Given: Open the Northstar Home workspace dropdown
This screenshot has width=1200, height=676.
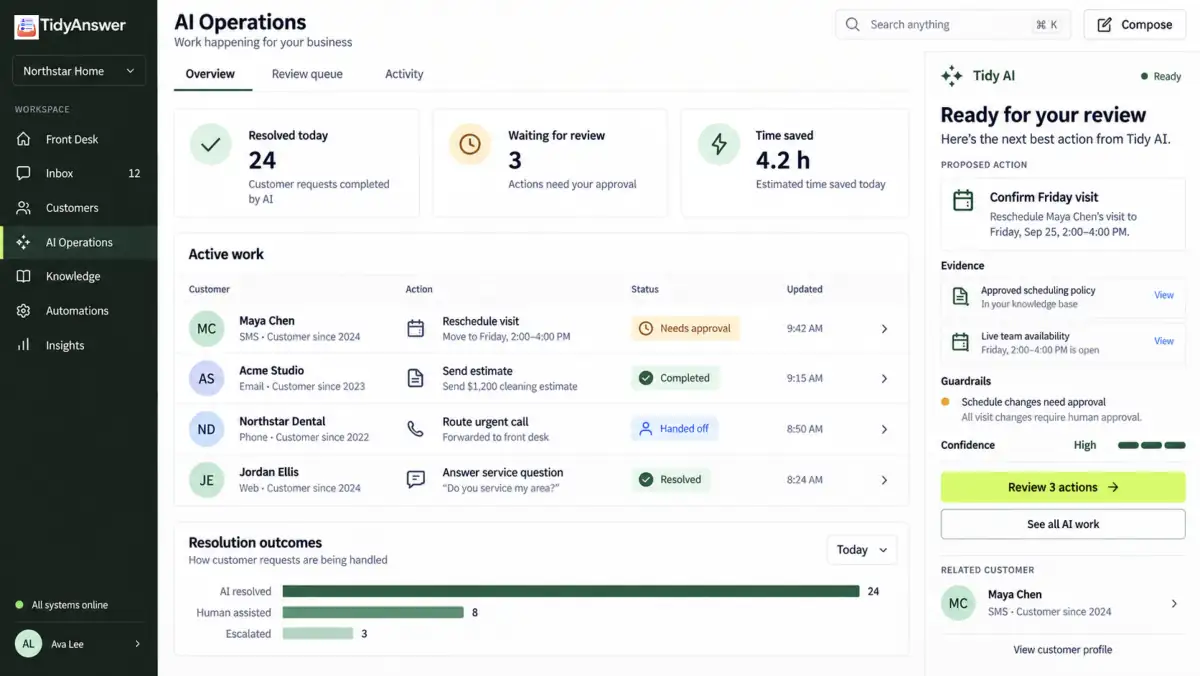Looking at the screenshot, I should 79,71.
